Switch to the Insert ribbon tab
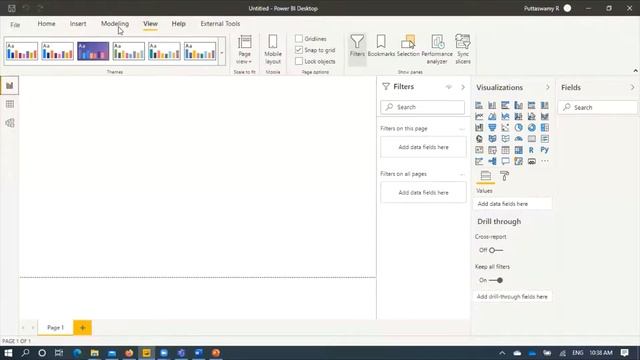This screenshot has height=360, width=640. point(78,24)
